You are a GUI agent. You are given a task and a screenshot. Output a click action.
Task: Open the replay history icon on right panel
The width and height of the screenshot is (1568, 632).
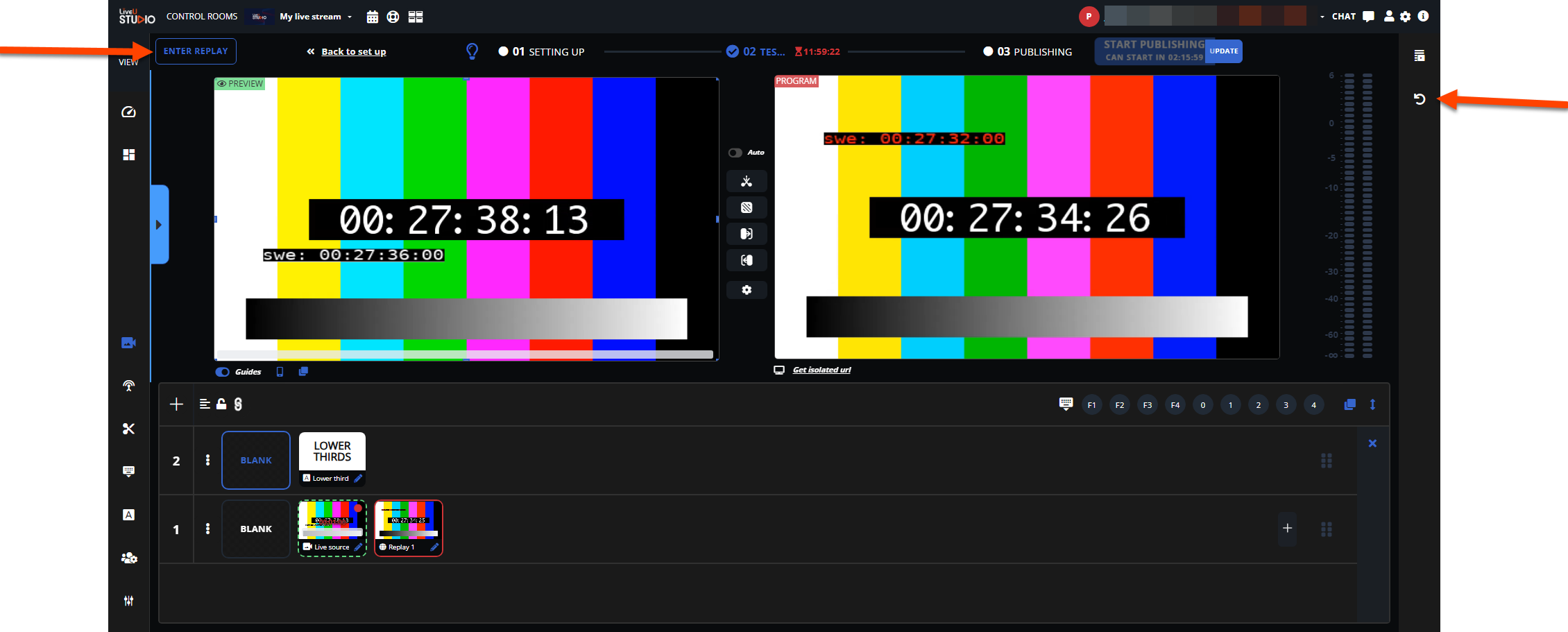click(x=1420, y=99)
